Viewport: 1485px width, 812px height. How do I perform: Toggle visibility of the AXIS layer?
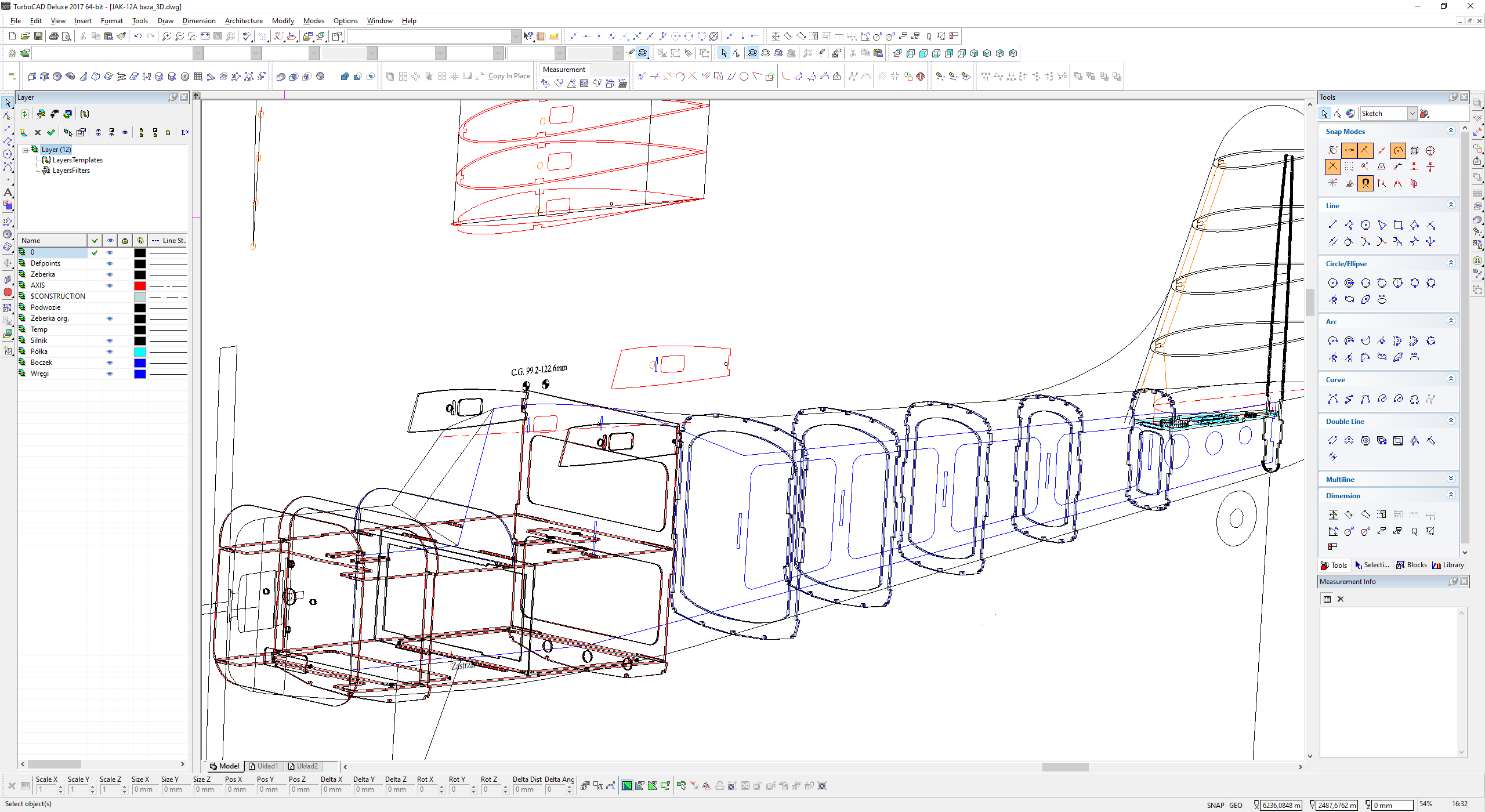(x=110, y=285)
